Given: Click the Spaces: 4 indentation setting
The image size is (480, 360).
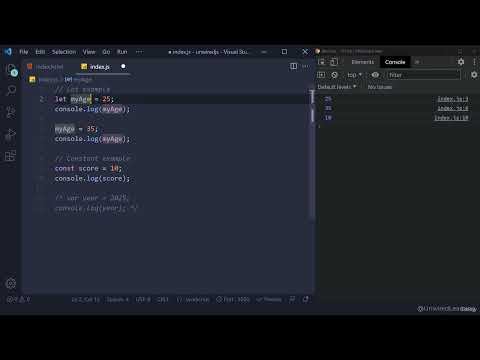Looking at the screenshot, I should [117, 299].
